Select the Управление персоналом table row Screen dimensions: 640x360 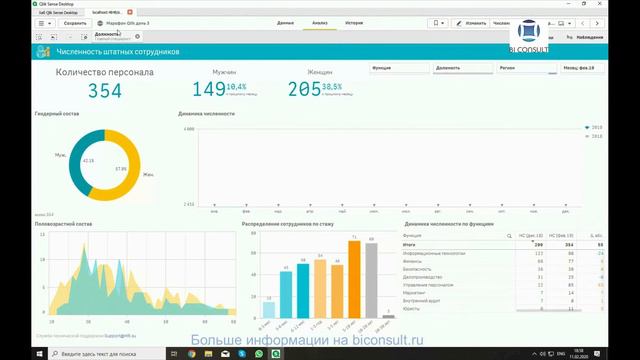[503, 285]
